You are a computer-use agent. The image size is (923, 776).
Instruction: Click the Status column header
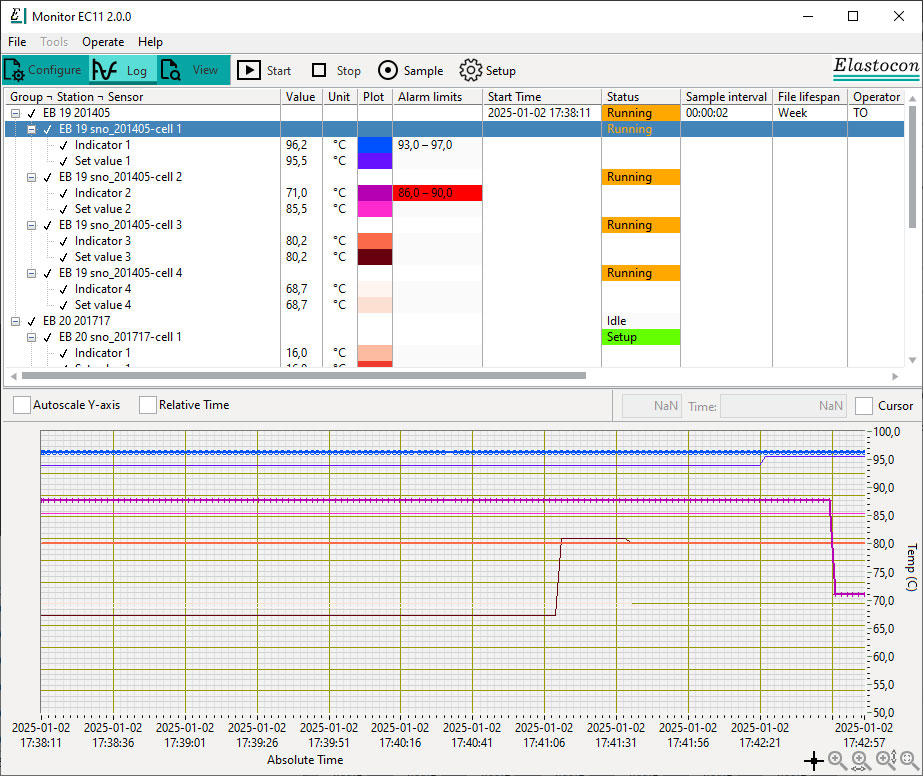click(640, 97)
